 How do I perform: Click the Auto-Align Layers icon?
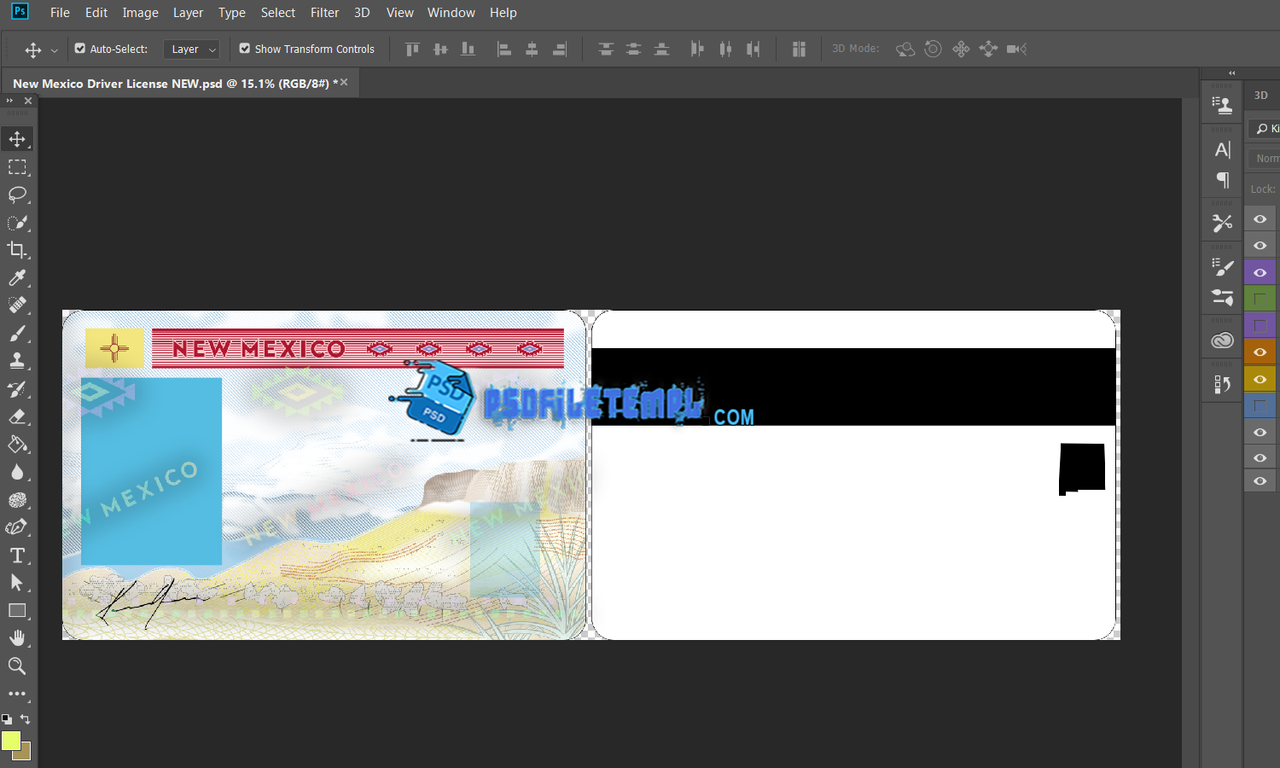[798, 49]
